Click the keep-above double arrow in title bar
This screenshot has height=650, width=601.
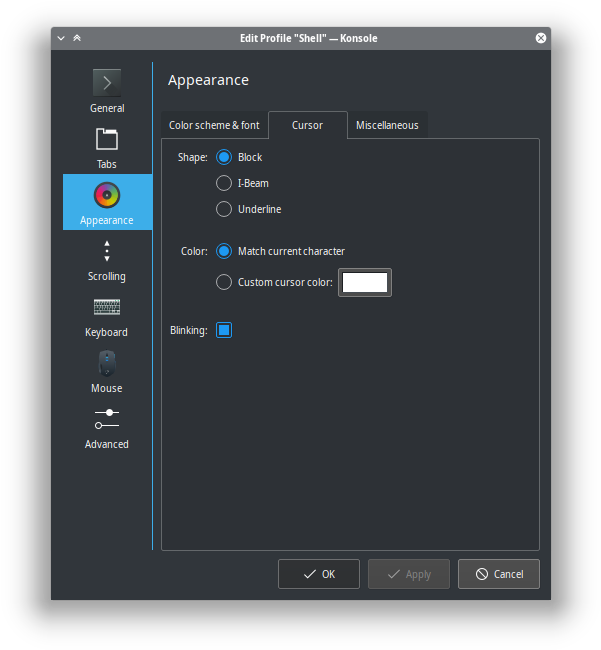pos(77,38)
